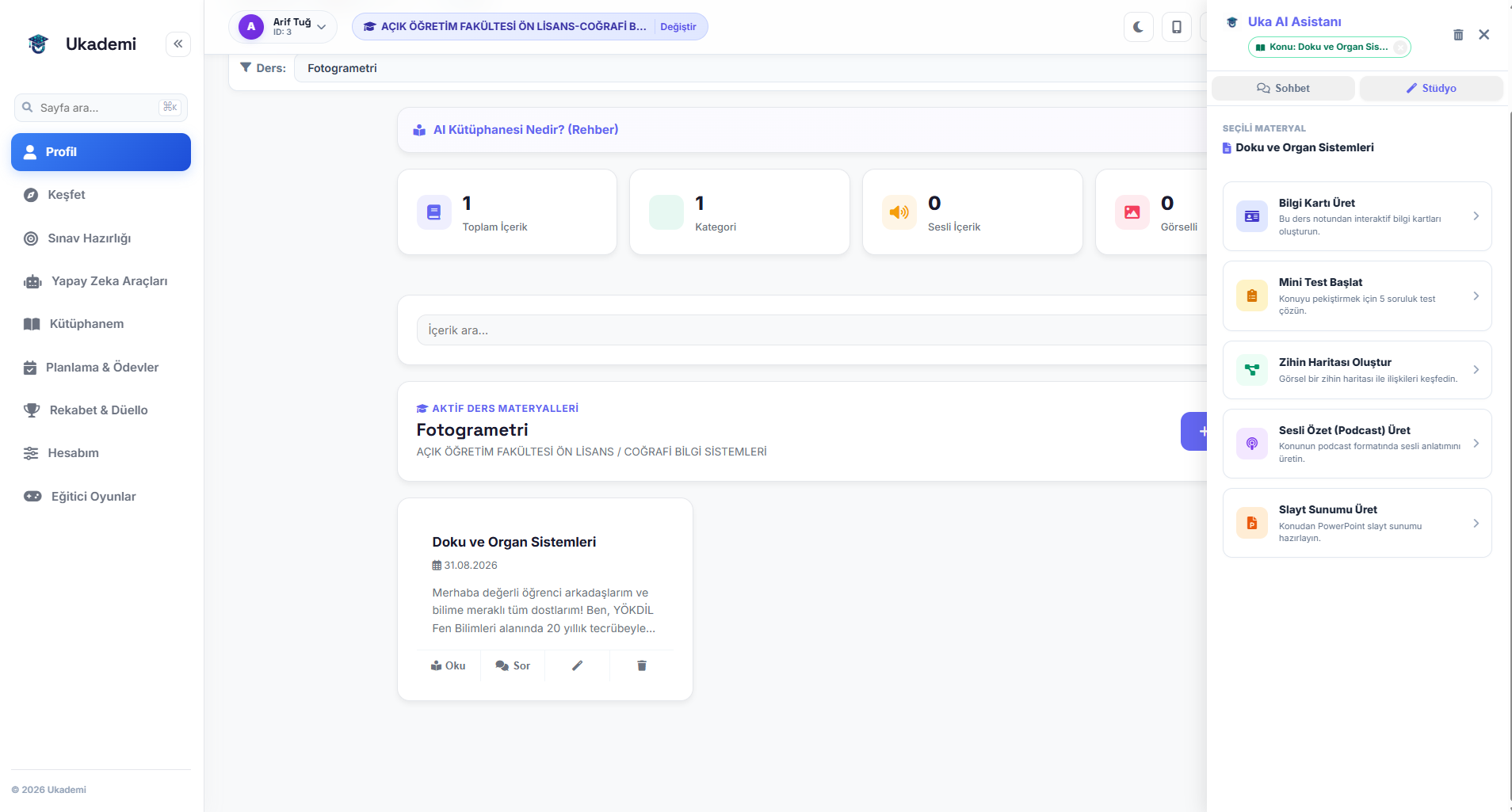Open Slayt Sunumu Üret option
This screenshot has width=1512, height=812.
click(1357, 523)
